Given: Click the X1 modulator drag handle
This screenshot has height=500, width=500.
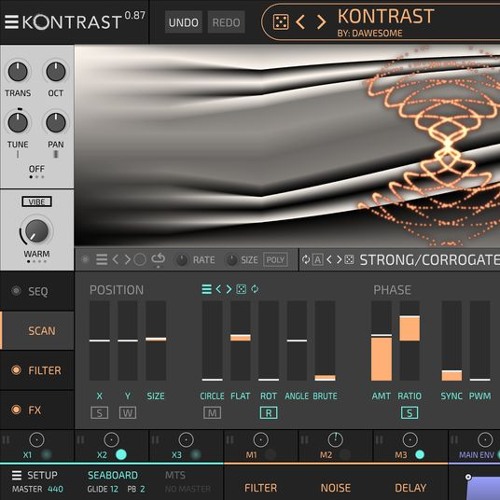Looking at the screenshot, I should pos(6,440).
